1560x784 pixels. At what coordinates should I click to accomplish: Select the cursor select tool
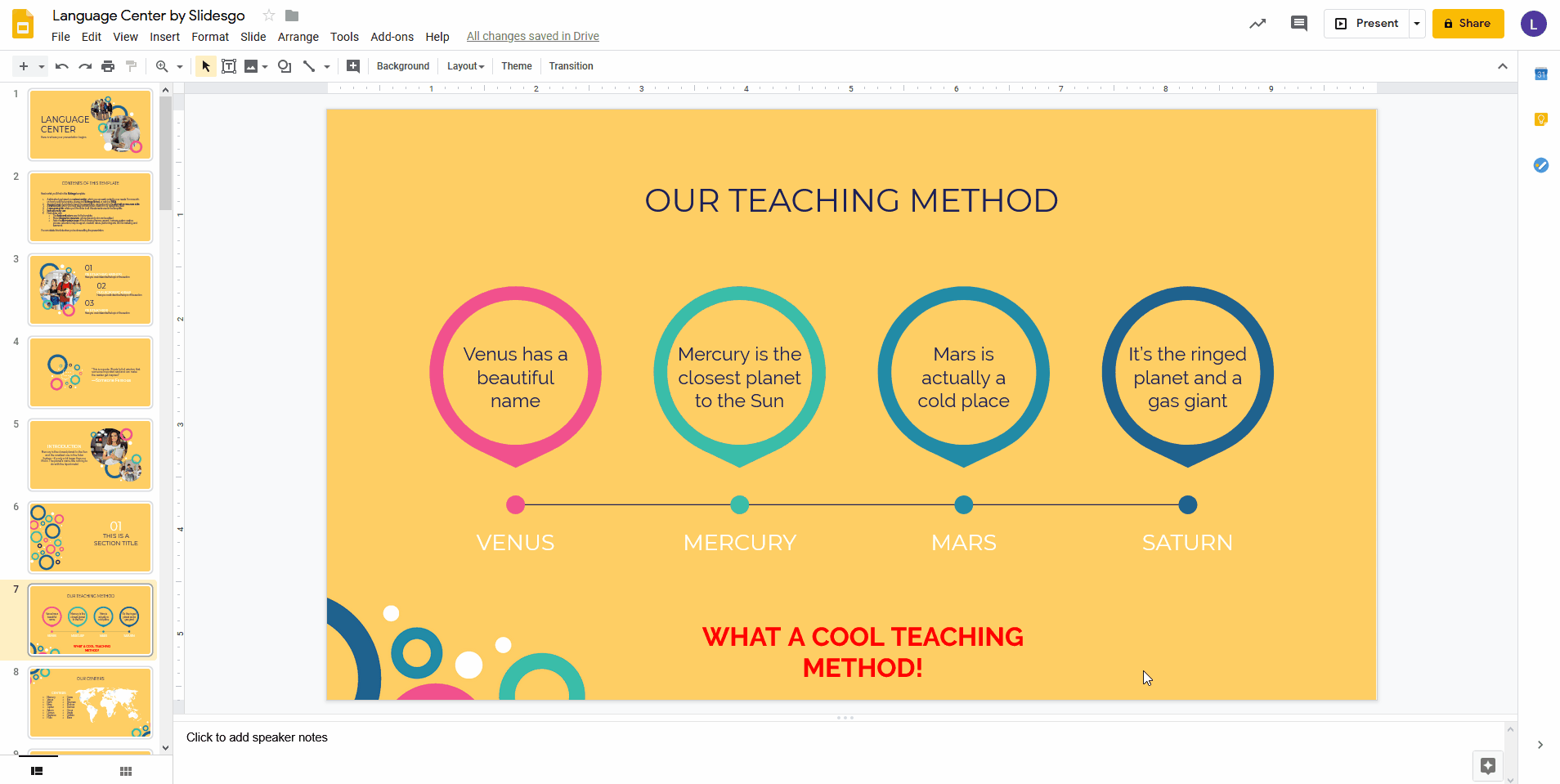(x=205, y=66)
